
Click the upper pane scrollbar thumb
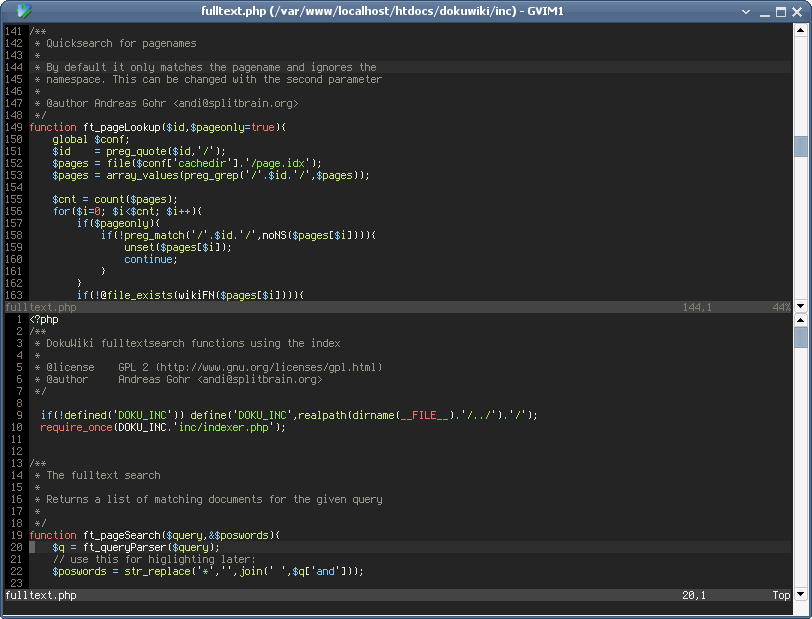(801, 146)
